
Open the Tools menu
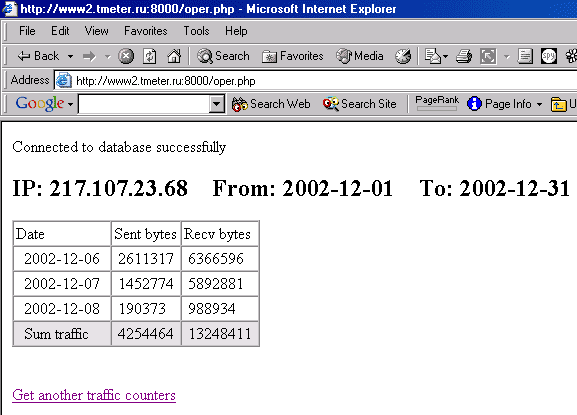click(x=197, y=31)
